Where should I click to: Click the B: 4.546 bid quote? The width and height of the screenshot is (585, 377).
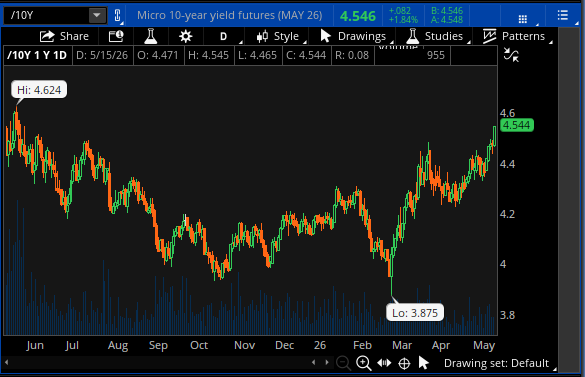pos(447,10)
